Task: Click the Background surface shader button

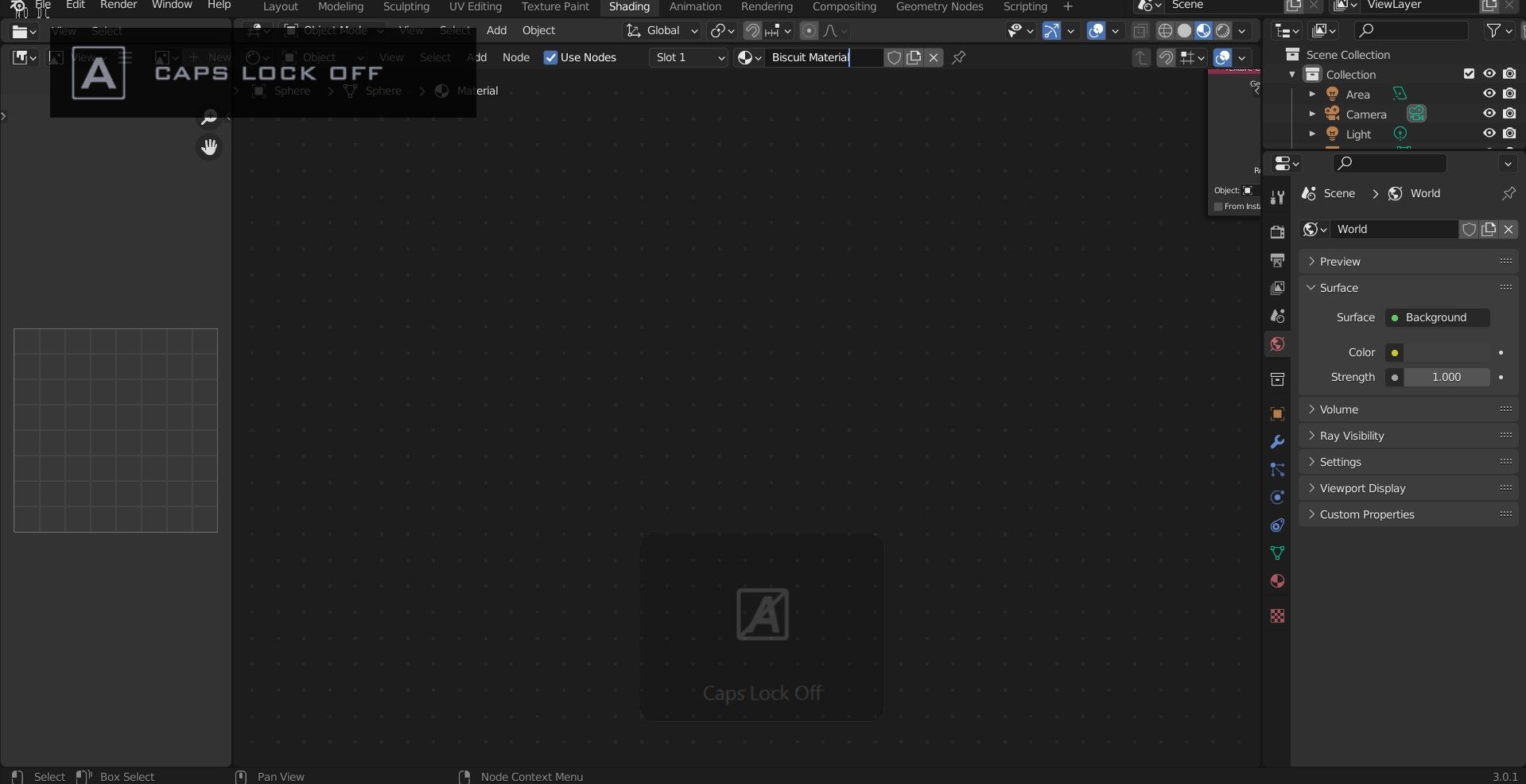Action: [1437, 317]
